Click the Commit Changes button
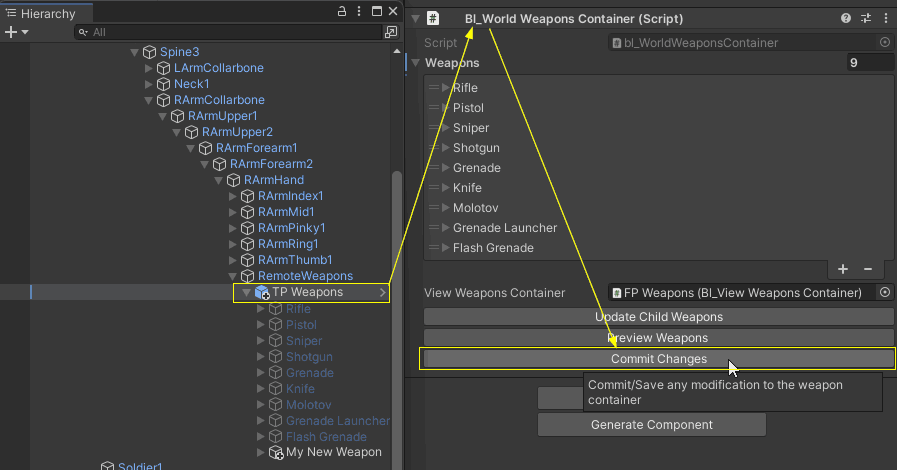The height and width of the screenshot is (470, 897). pos(658,359)
